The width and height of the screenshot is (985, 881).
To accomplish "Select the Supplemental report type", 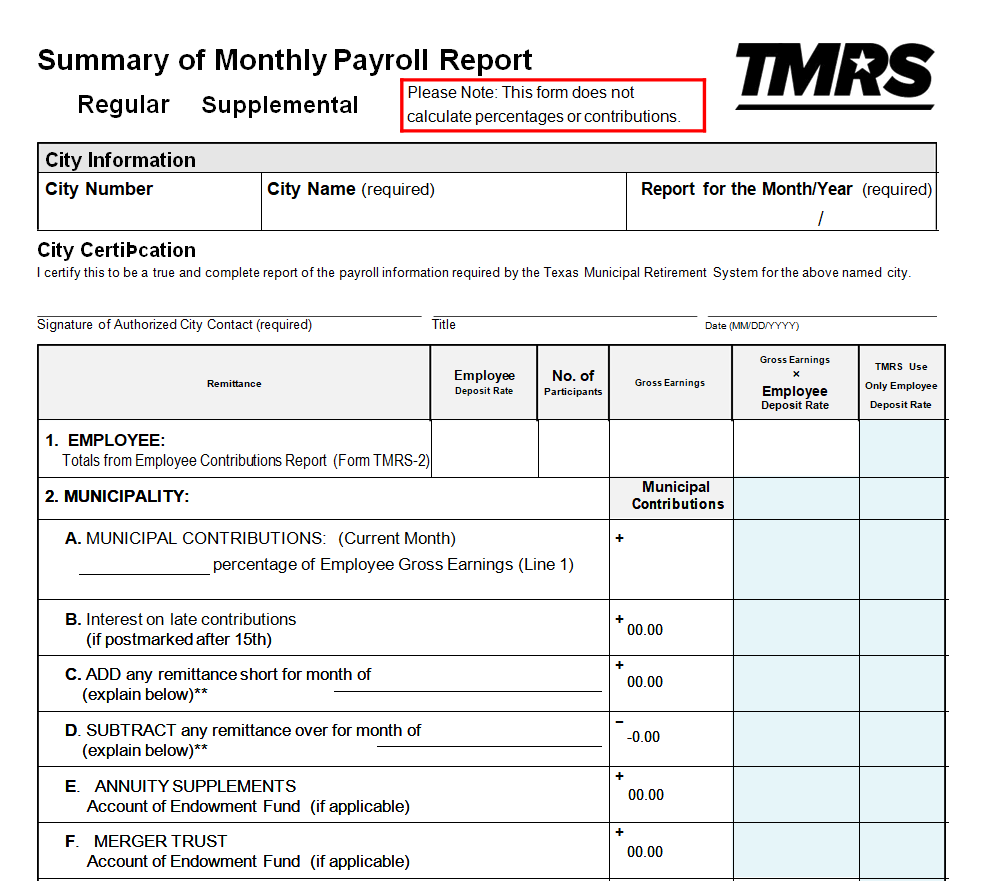I will pyautogui.click(x=279, y=105).
